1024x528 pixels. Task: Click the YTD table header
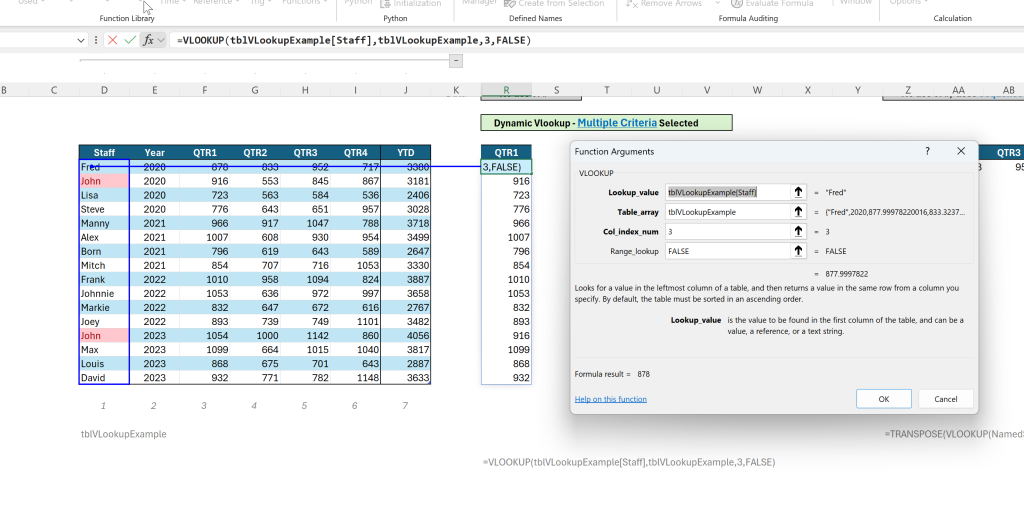pos(406,153)
